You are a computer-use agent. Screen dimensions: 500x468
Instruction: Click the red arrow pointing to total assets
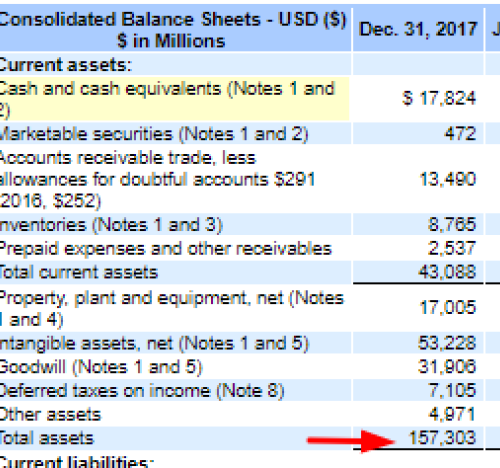click(351, 441)
